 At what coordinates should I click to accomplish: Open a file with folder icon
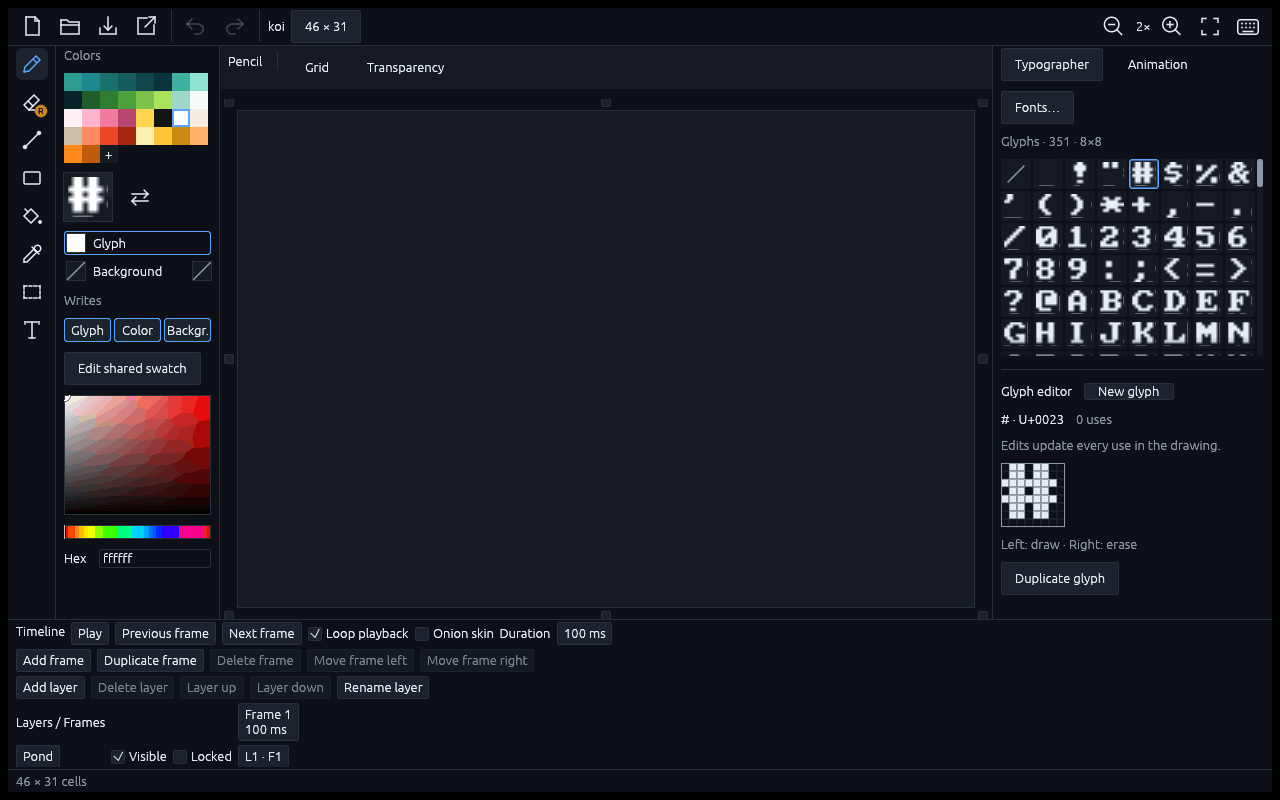(70, 26)
